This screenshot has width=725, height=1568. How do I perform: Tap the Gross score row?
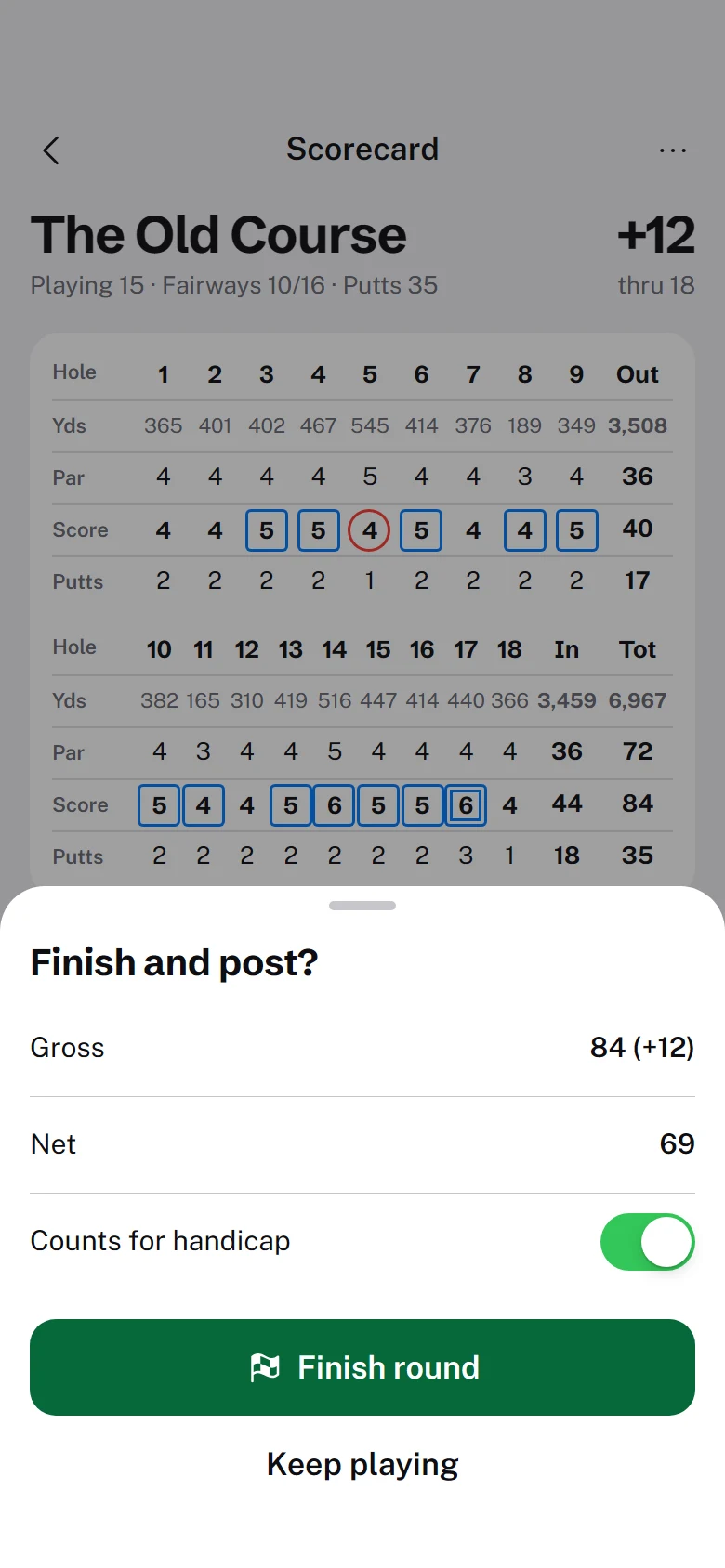362,1048
